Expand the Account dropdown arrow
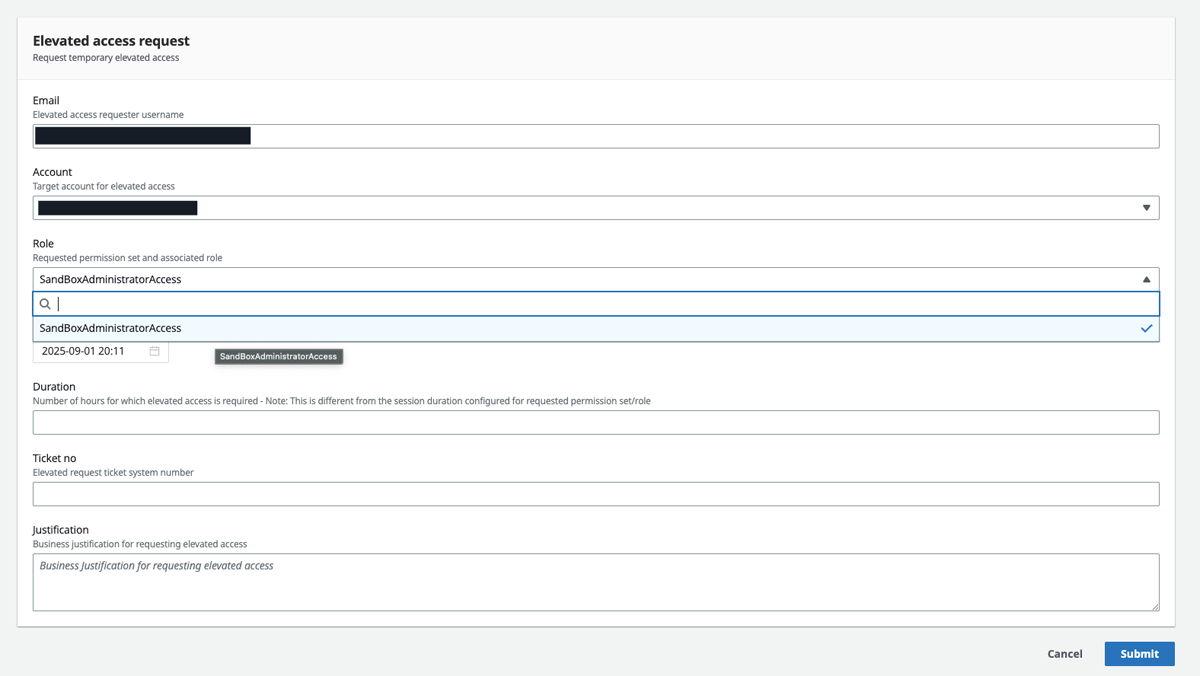The width and height of the screenshot is (1200, 676). pyautogui.click(x=1146, y=208)
